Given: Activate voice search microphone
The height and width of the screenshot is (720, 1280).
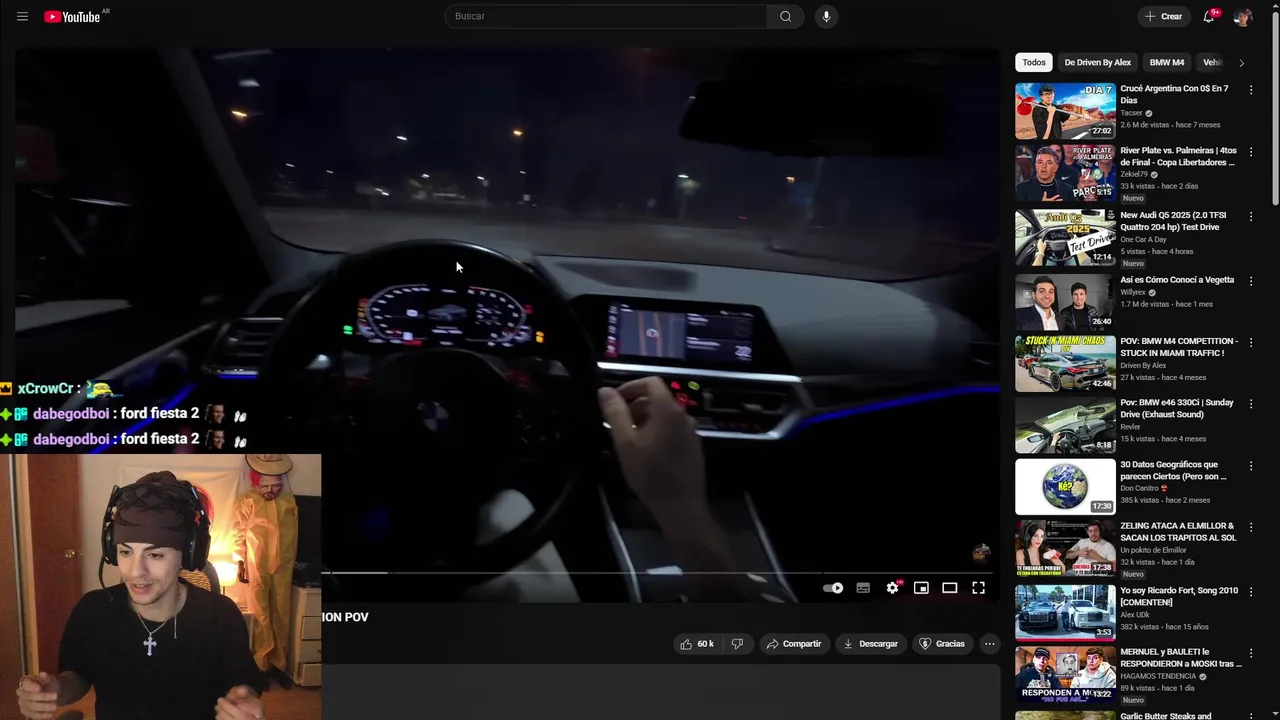Looking at the screenshot, I should 826,16.
